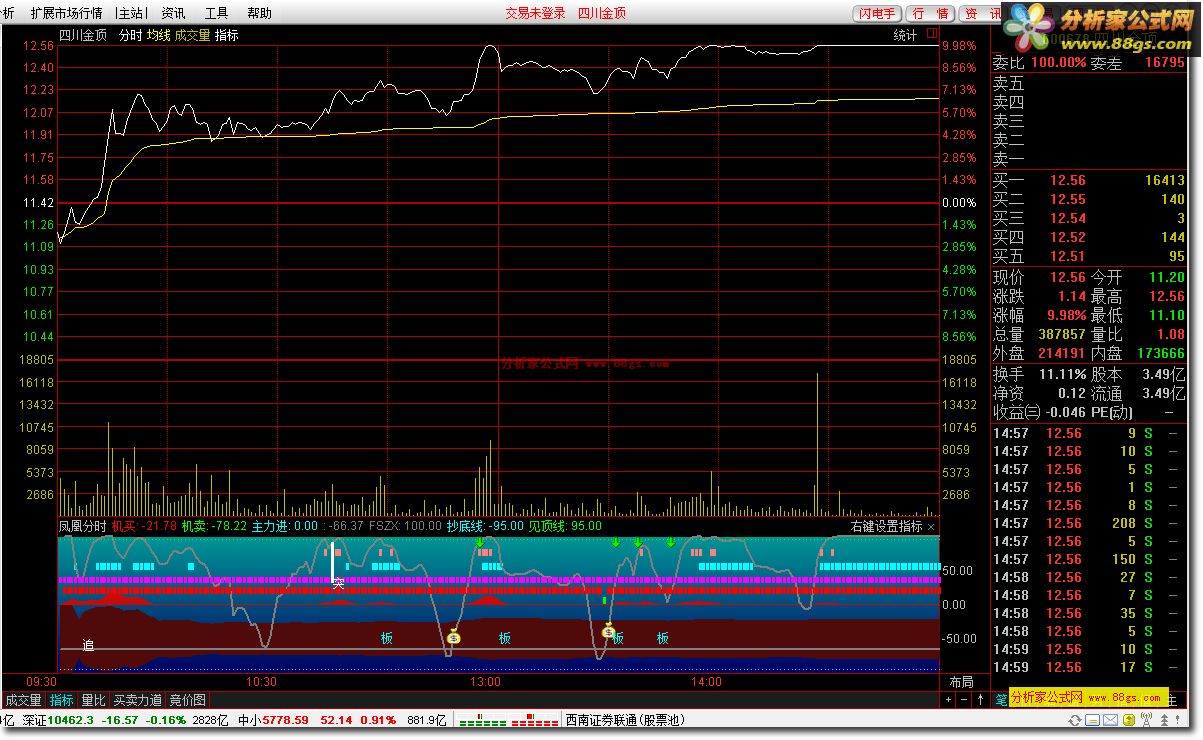This screenshot has width=1203, height=740.
Task: Switch to 指标 bottom tab
Action: 62,700
